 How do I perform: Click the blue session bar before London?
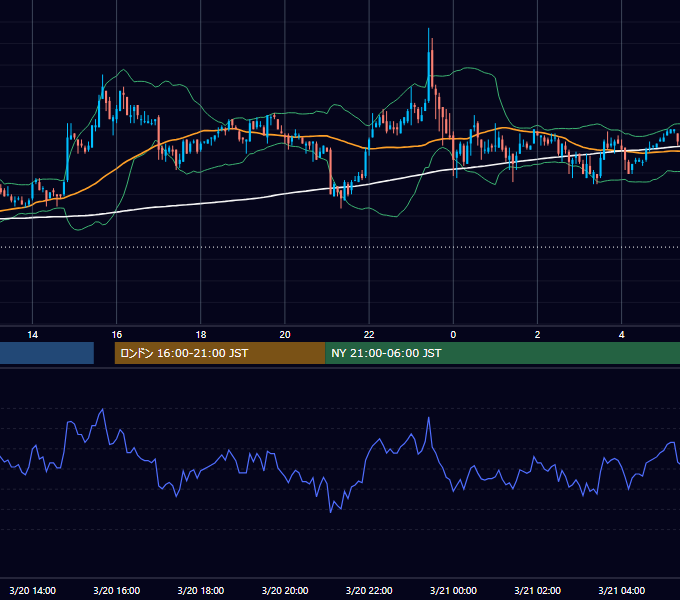pos(47,353)
